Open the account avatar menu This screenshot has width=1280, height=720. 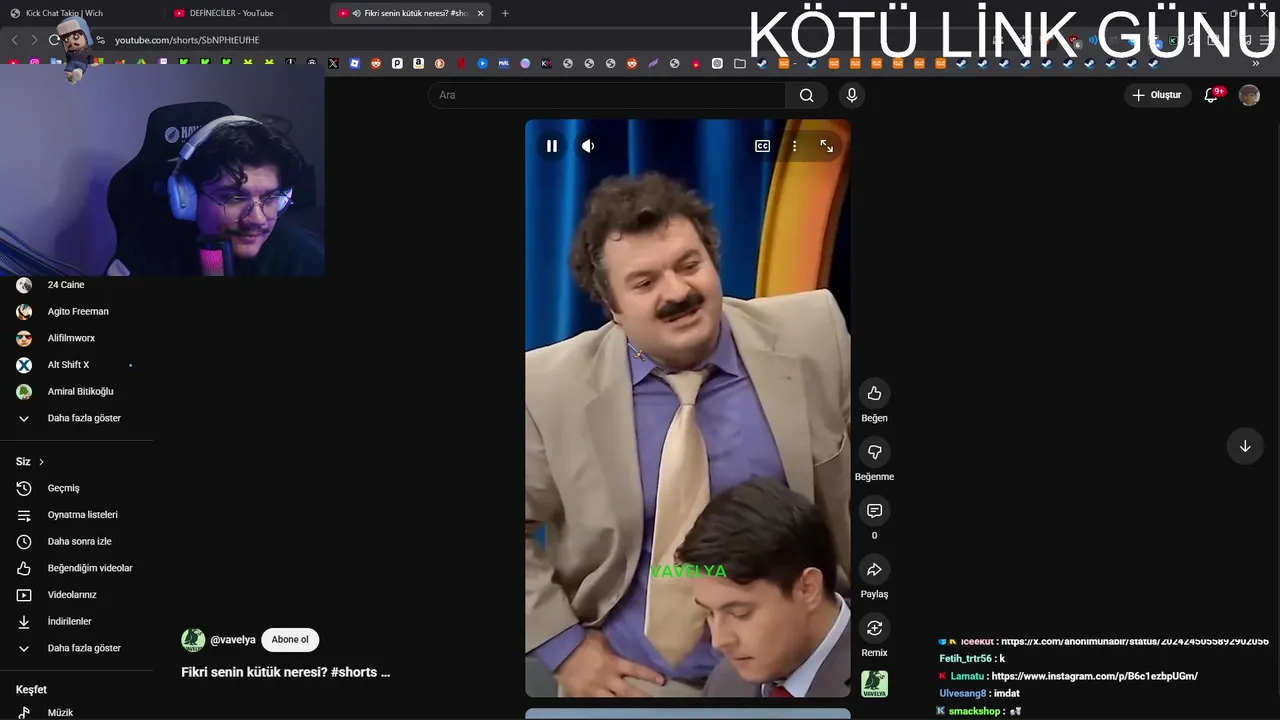pos(1249,95)
